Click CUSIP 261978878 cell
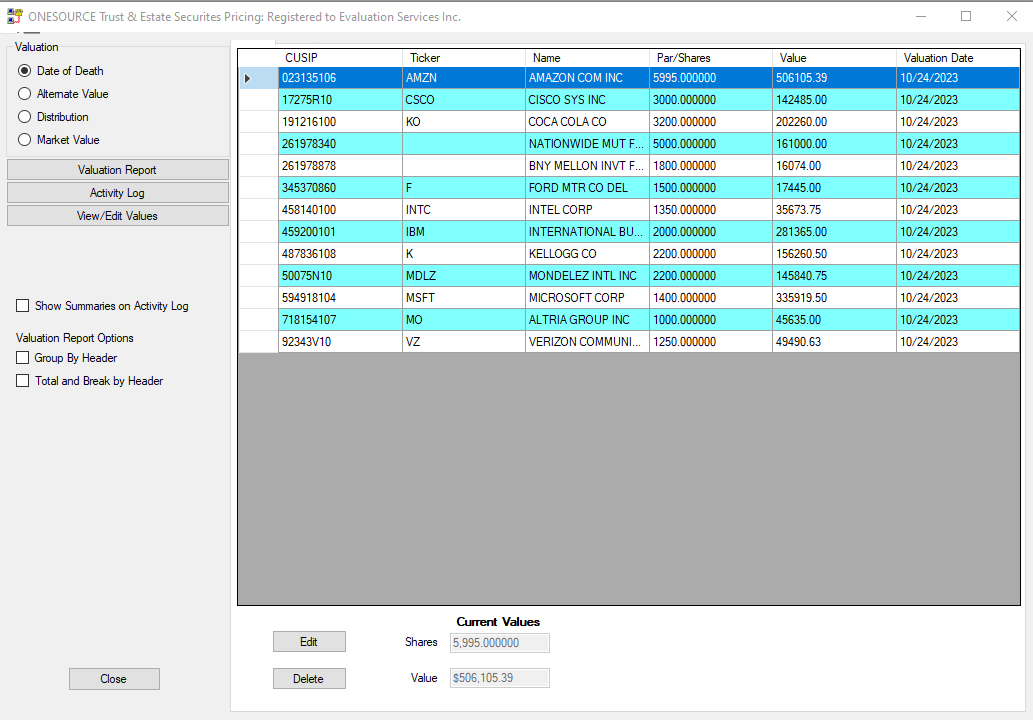Viewport: 1033px width, 720px height. tap(340, 166)
